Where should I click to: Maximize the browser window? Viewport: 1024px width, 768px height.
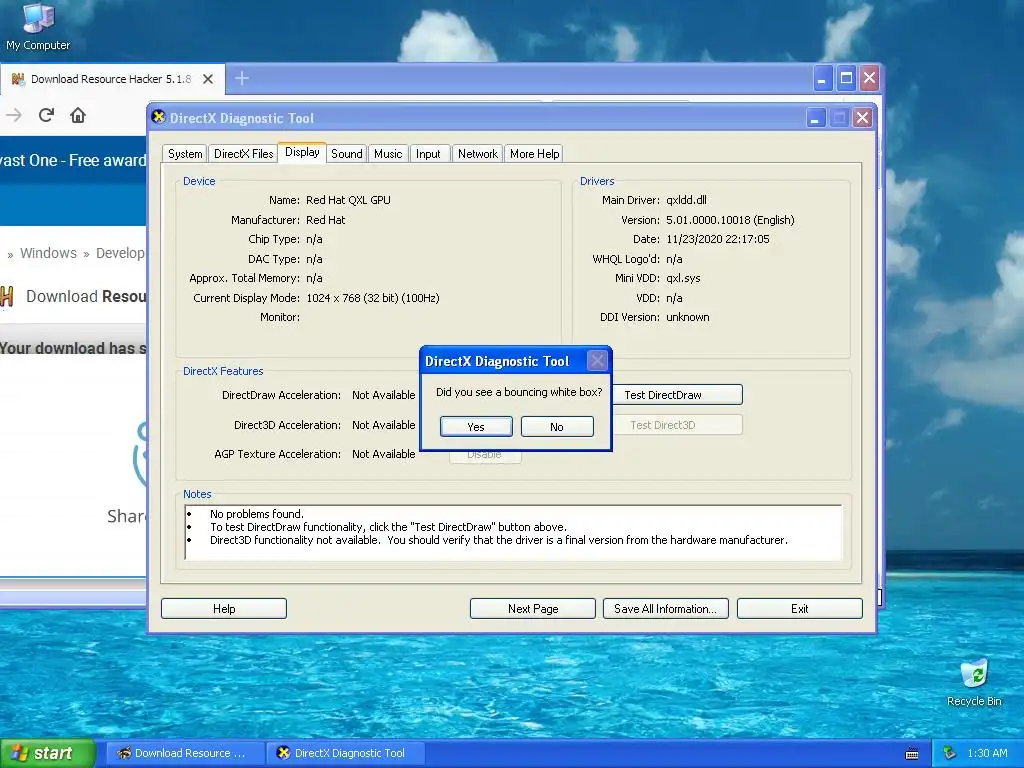coord(846,78)
